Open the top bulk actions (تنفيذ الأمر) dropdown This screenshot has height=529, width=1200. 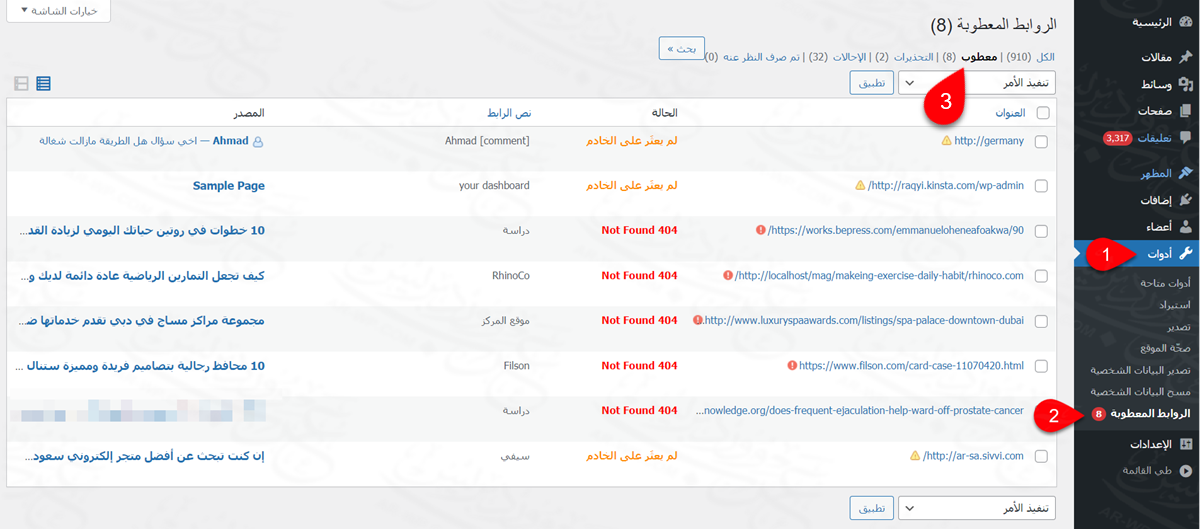pyautogui.click(x=977, y=83)
